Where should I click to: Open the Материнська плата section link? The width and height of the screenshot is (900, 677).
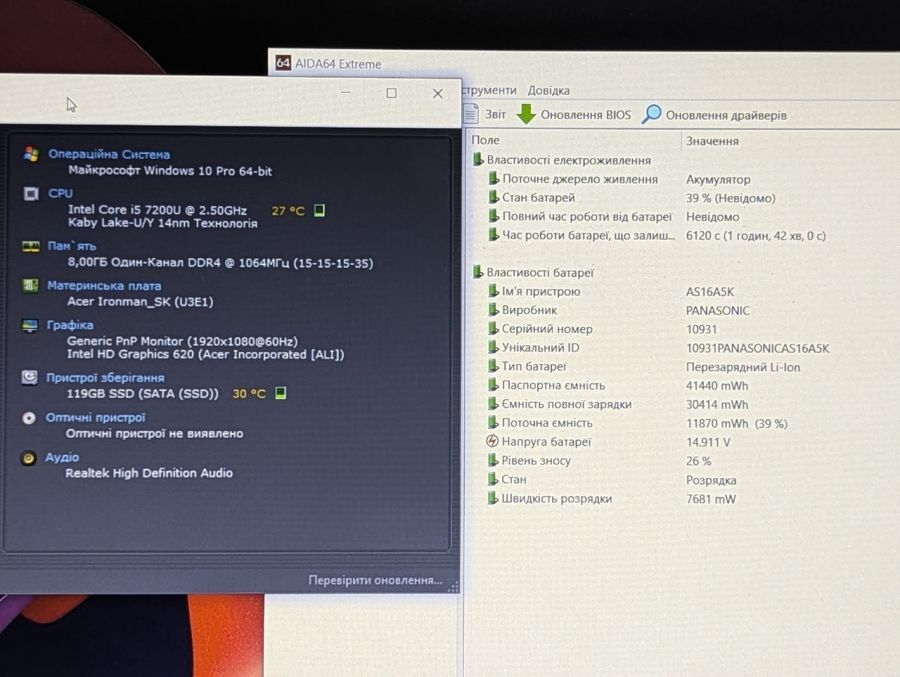point(104,285)
